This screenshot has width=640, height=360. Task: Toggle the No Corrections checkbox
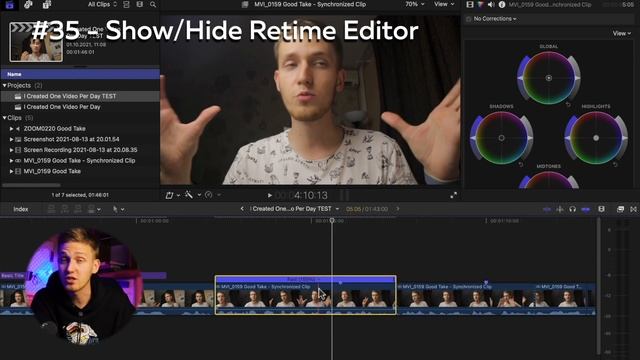click(469, 19)
